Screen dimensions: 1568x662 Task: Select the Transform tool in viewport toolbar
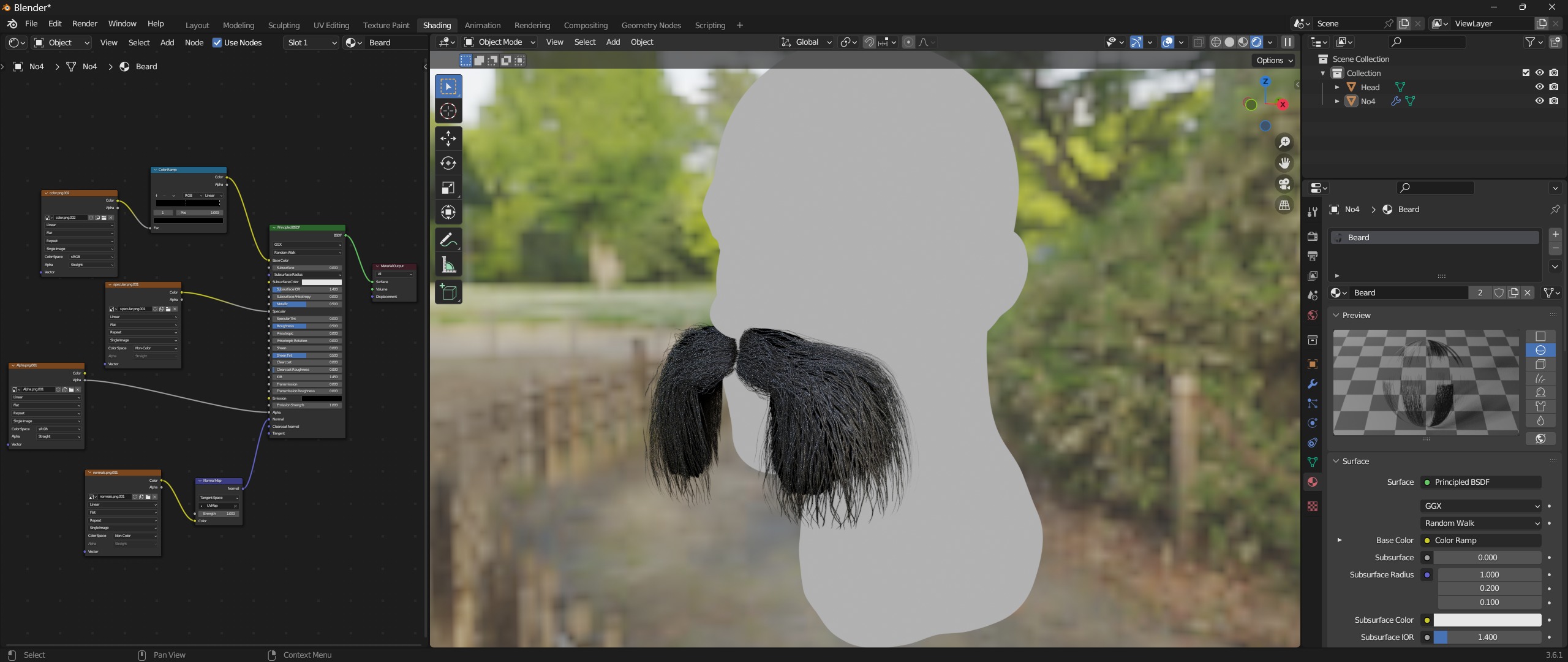tap(448, 212)
